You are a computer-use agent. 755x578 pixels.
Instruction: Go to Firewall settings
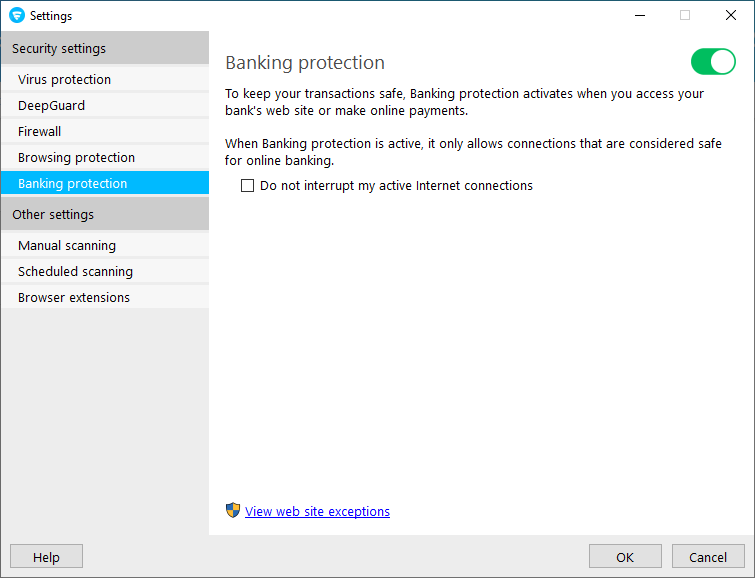click(40, 132)
